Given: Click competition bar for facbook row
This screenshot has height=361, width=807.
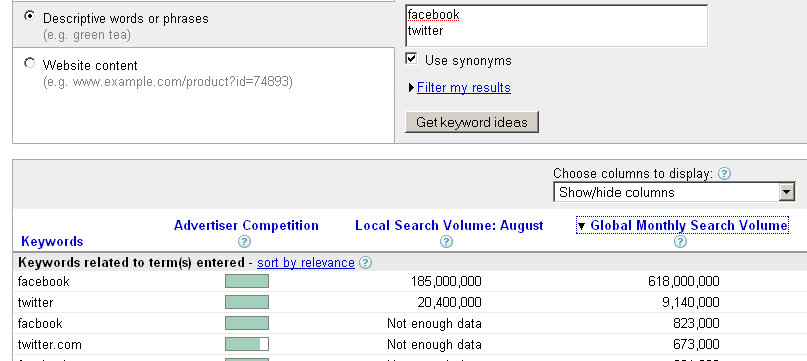Looking at the screenshot, I should click(247, 323).
